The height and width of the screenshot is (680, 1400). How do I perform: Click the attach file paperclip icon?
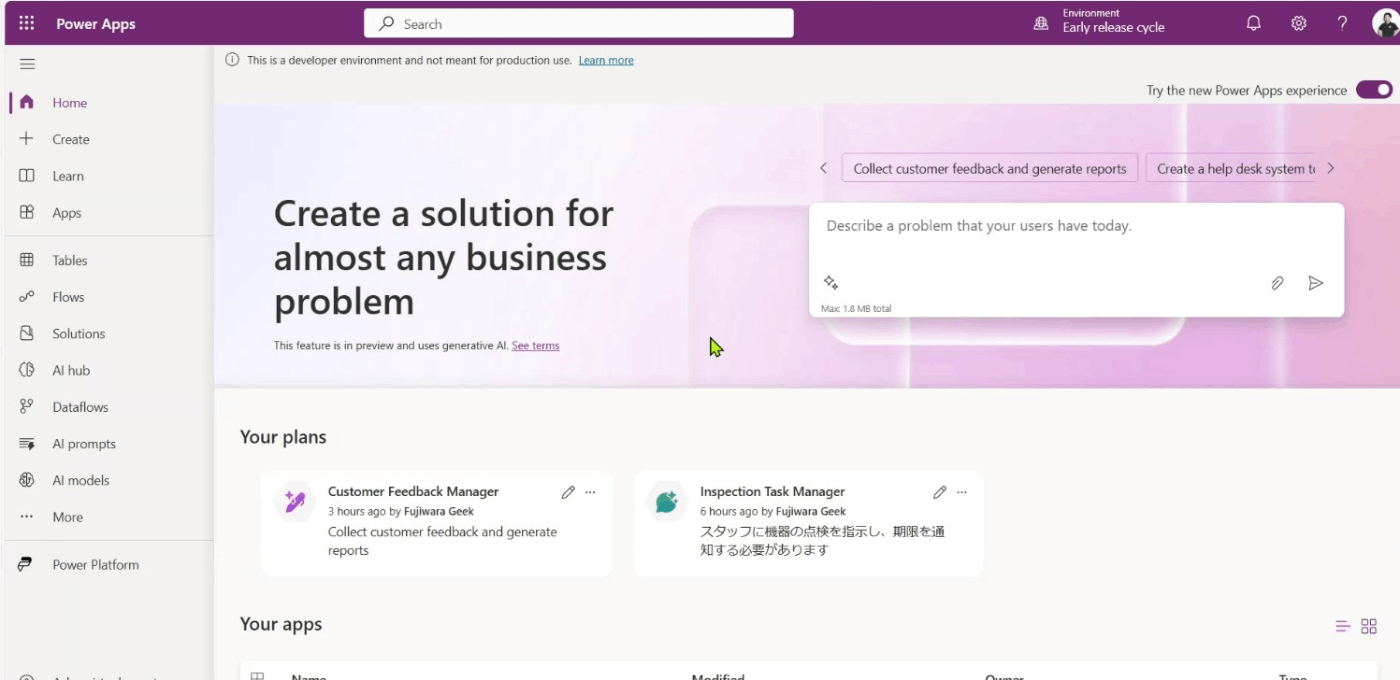click(1277, 283)
